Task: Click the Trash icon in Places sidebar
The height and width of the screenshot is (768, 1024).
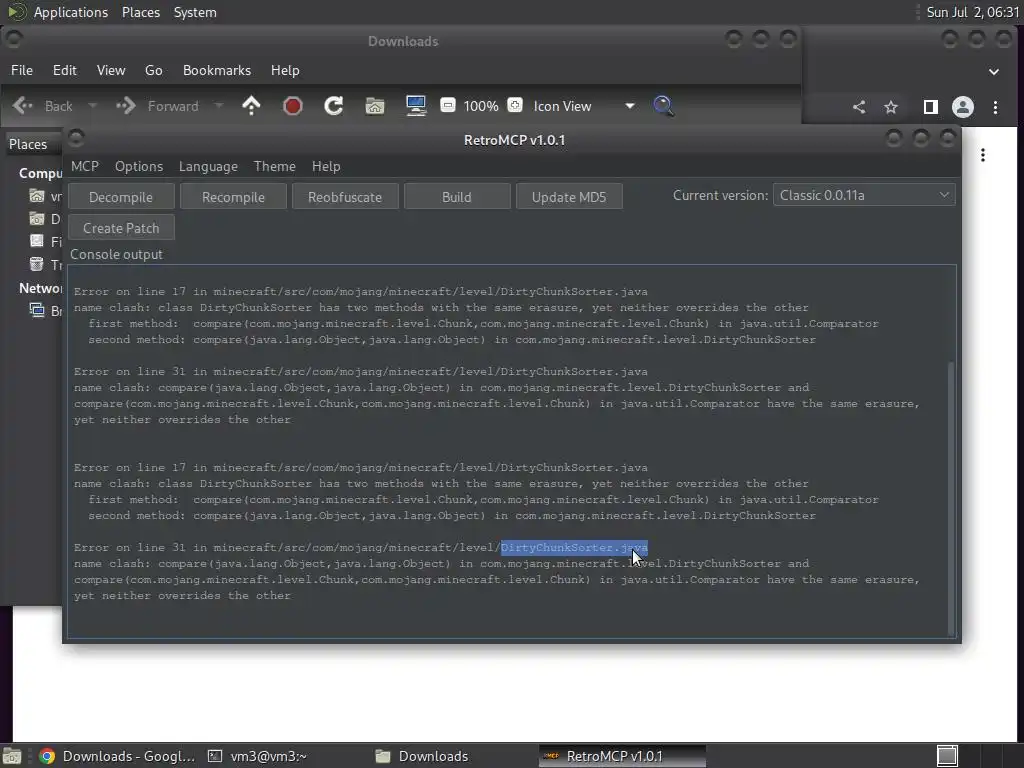Action: point(37,264)
